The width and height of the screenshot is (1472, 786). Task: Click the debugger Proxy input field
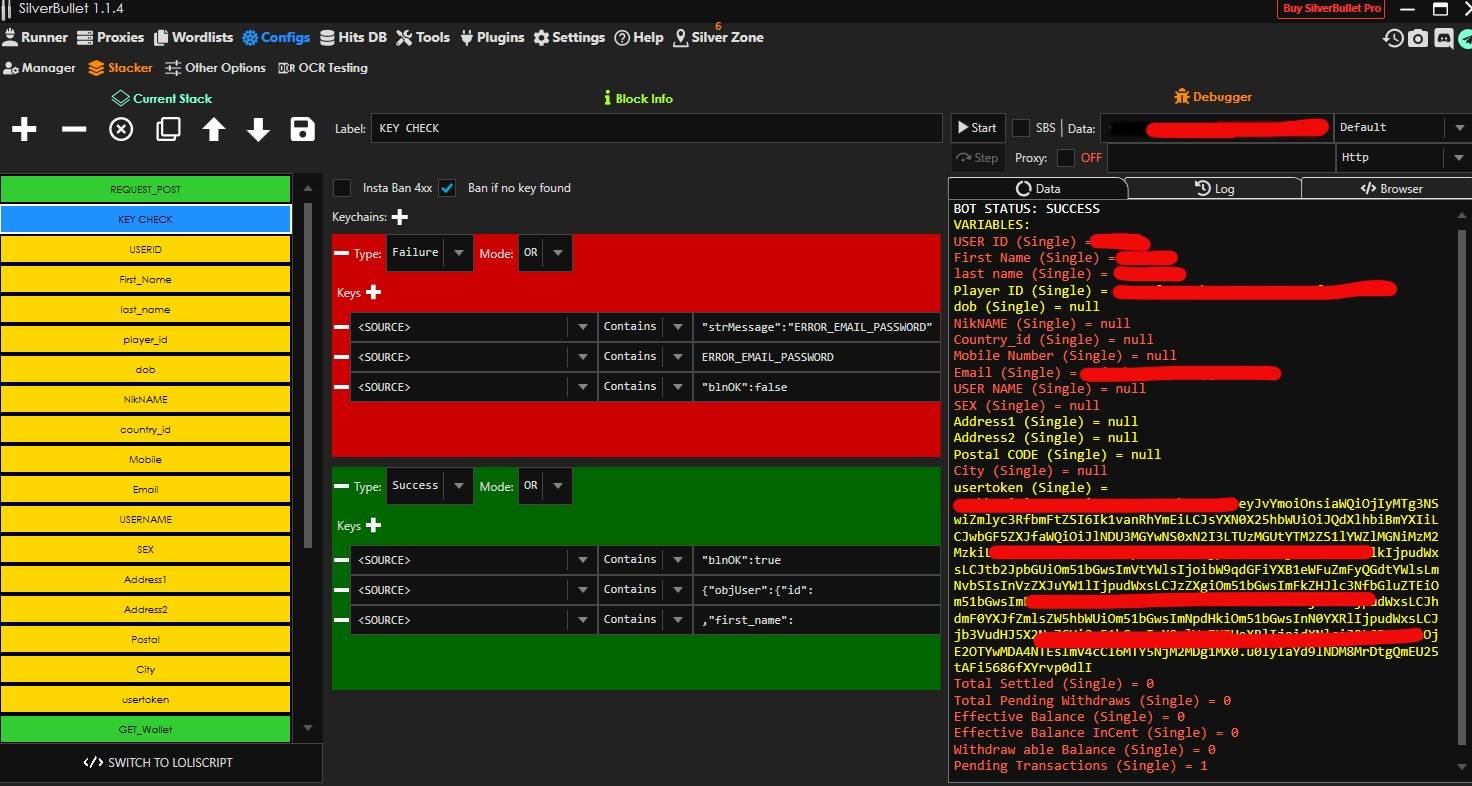1220,158
